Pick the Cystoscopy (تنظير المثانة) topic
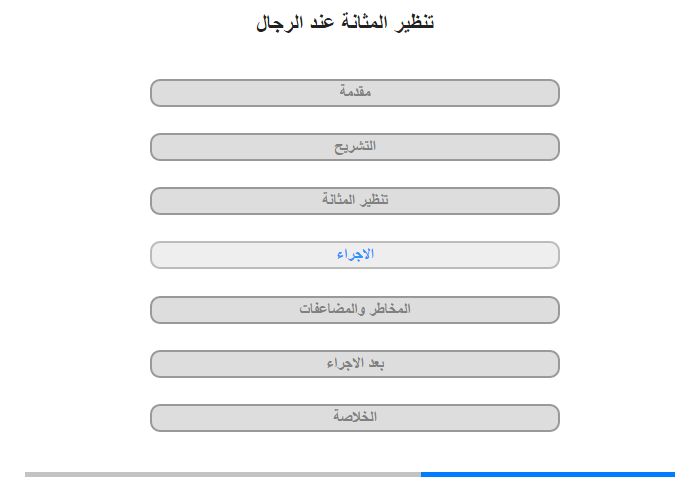Screen dimensions: 700x480 coord(355,201)
